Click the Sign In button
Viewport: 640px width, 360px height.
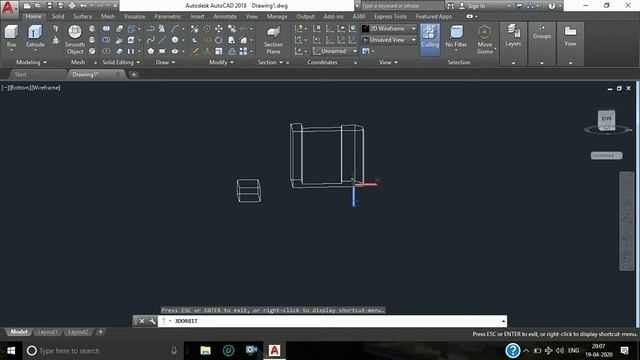click(473, 6)
